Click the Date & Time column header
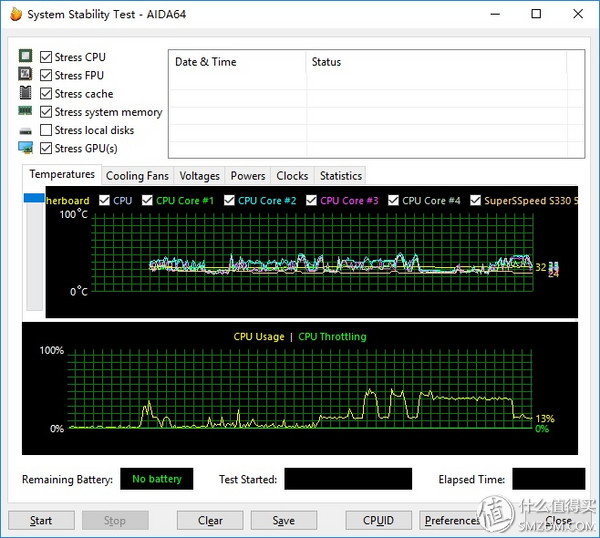 (x=206, y=62)
